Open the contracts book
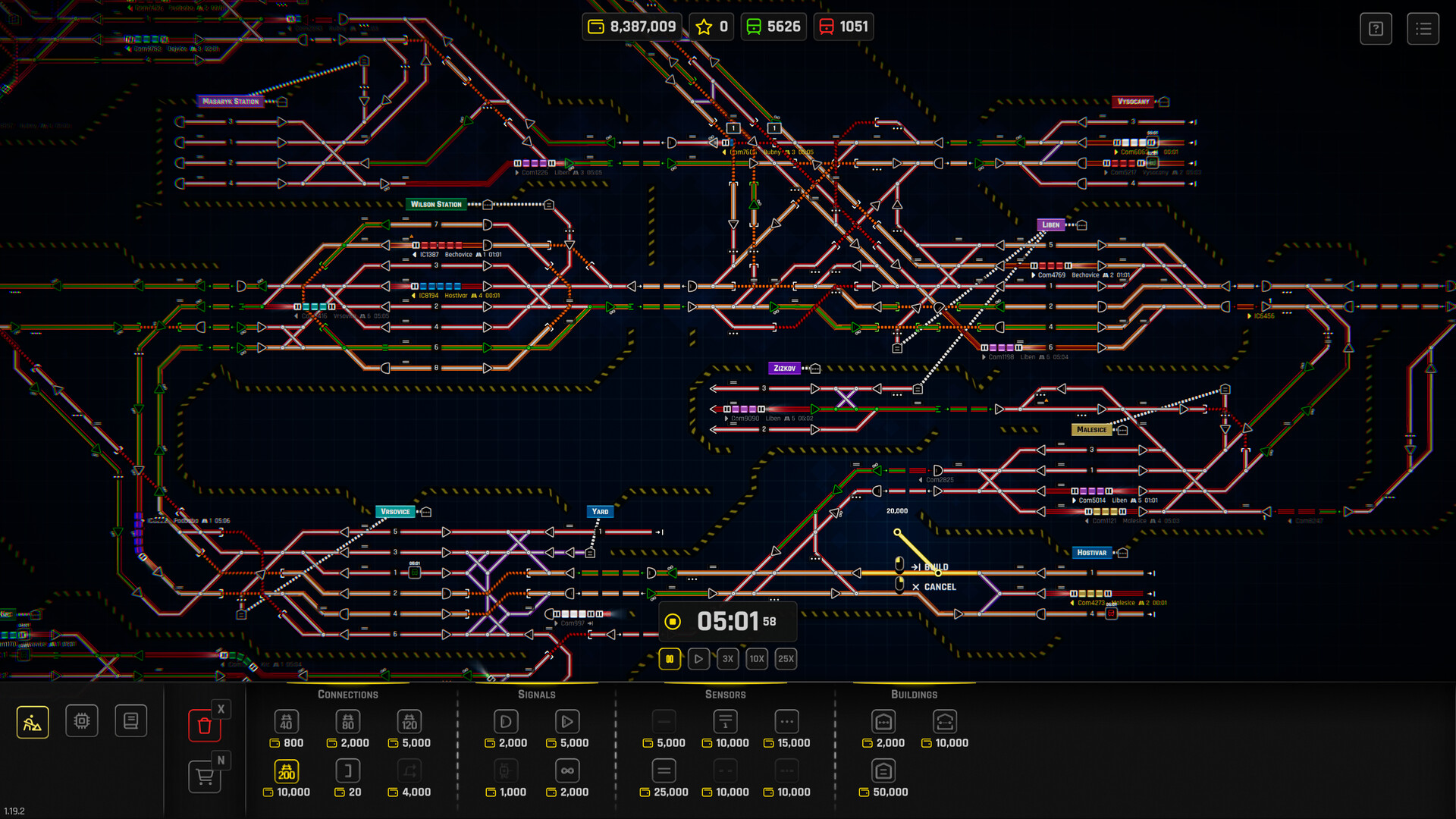1456x819 pixels. 130,720
